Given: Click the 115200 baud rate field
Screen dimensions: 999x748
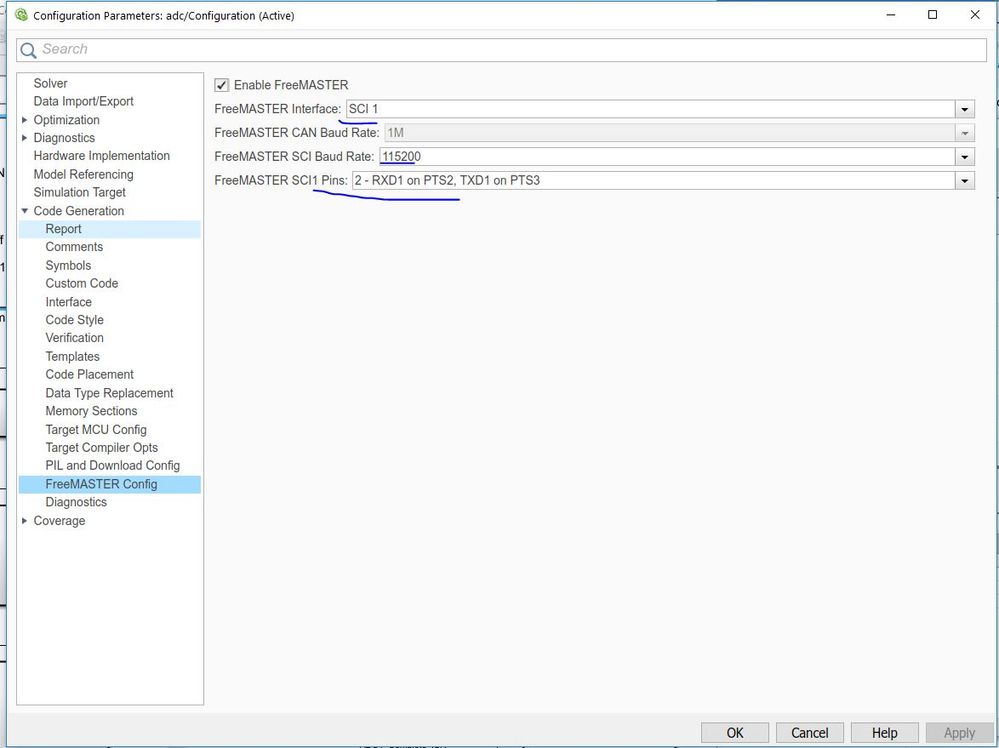Looking at the screenshot, I should (667, 157).
